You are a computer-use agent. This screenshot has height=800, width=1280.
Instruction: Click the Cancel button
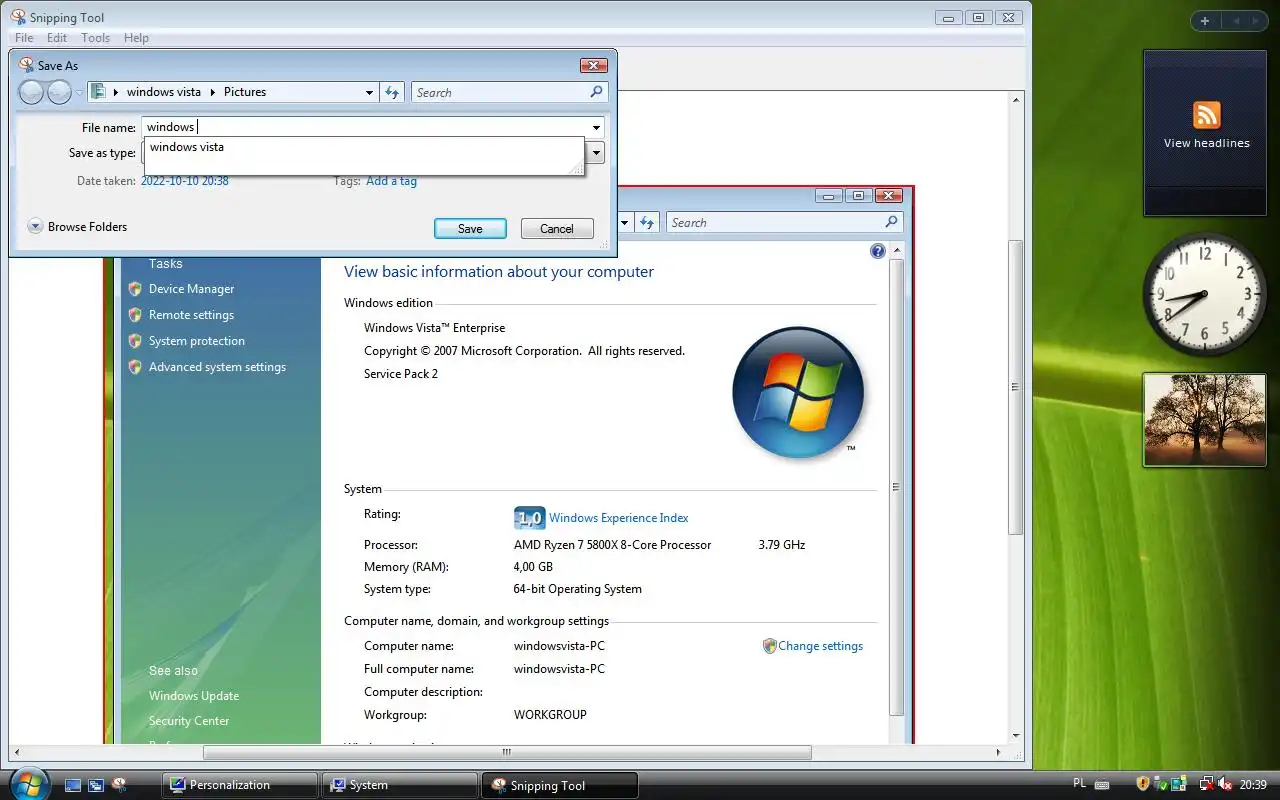pos(557,229)
